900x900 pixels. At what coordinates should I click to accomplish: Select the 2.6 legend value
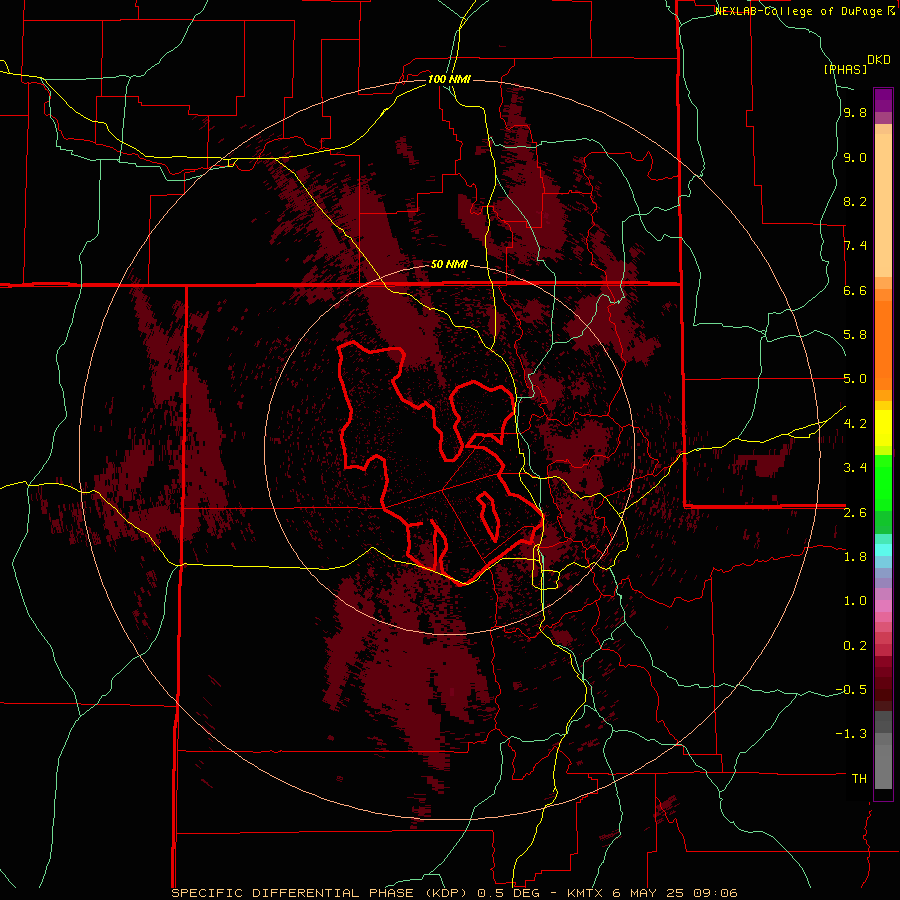[x=855, y=513]
